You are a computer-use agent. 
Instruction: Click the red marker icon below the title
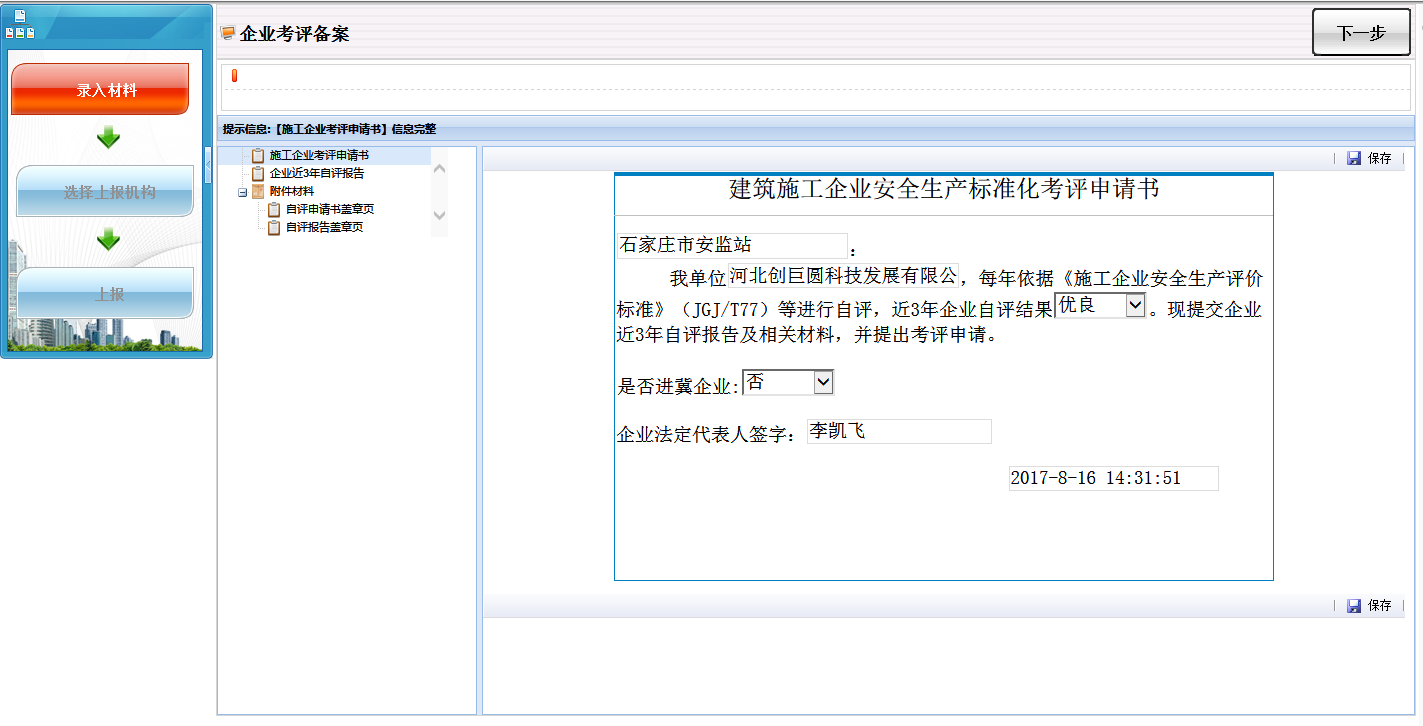[234, 75]
